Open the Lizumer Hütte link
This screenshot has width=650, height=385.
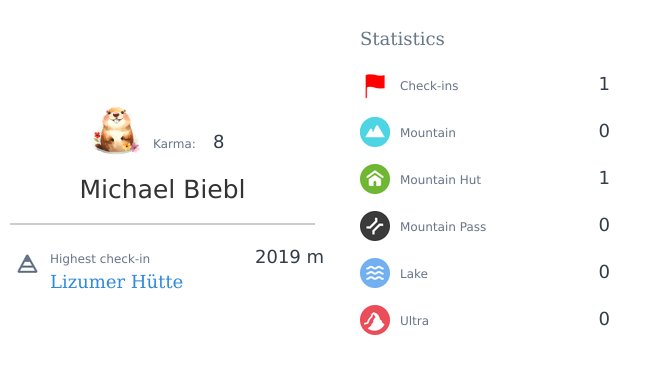click(116, 282)
